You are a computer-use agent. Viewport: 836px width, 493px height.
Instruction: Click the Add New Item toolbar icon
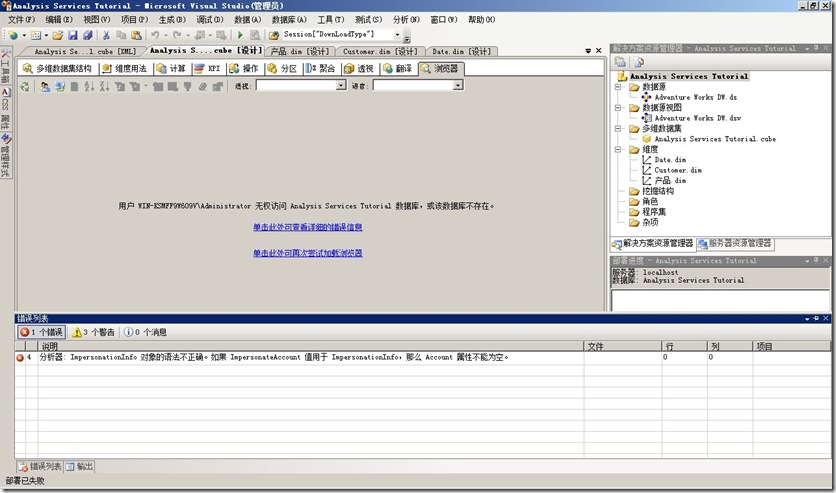click(36, 35)
